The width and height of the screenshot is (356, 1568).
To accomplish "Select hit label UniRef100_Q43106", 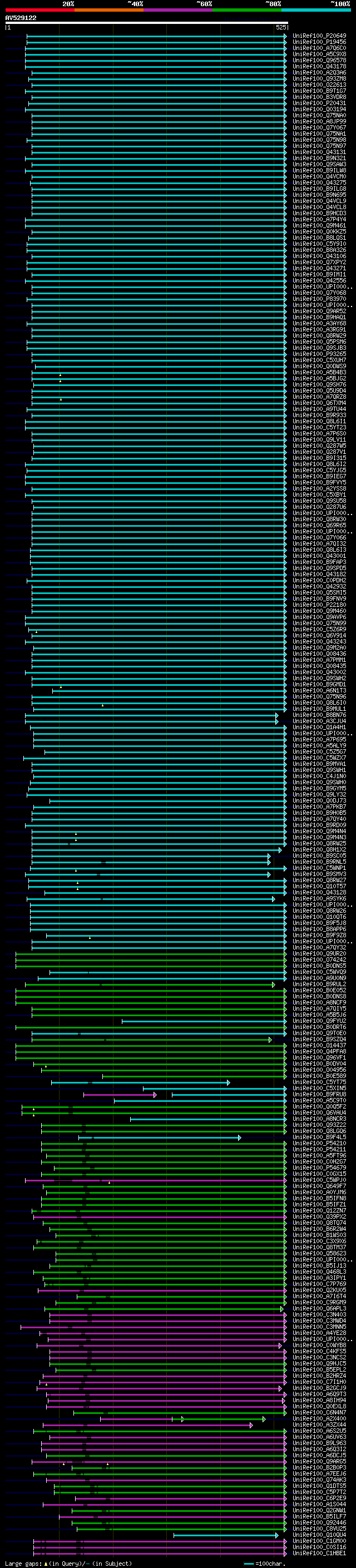I will (x=319, y=256).
